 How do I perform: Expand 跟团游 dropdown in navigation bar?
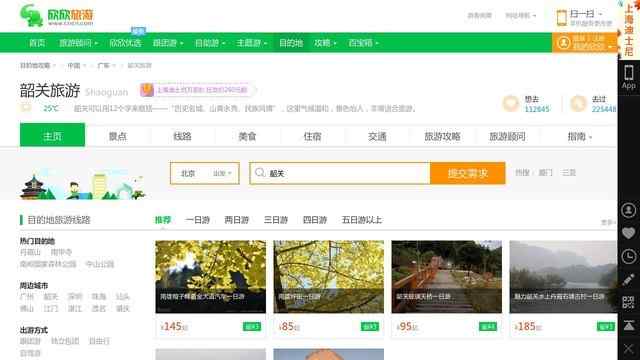(168, 43)
